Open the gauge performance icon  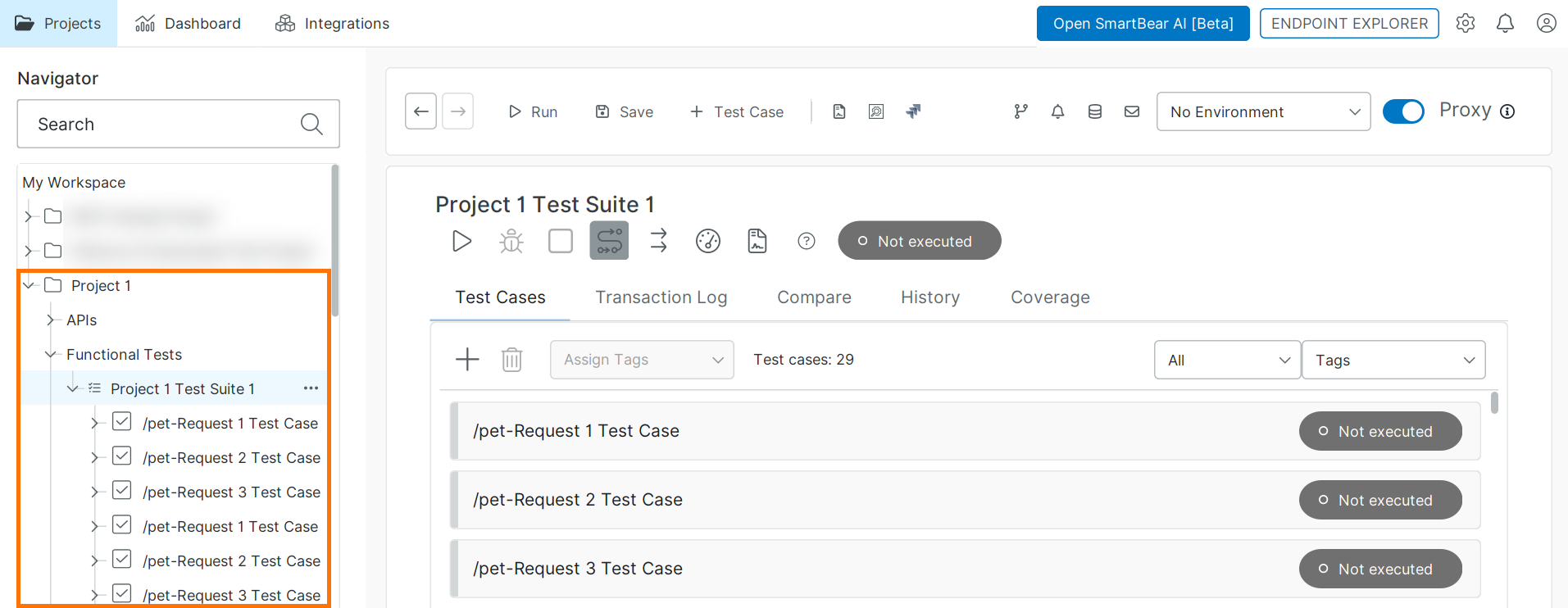(708, 241)
